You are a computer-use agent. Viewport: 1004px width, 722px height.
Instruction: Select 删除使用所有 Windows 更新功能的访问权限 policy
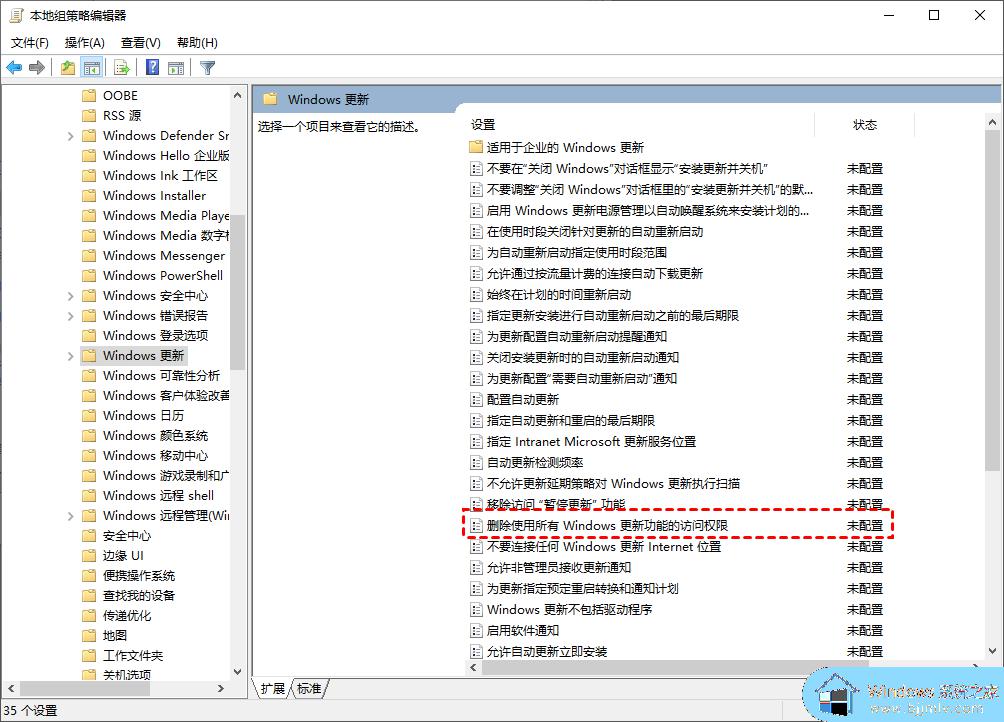[607, 525]
